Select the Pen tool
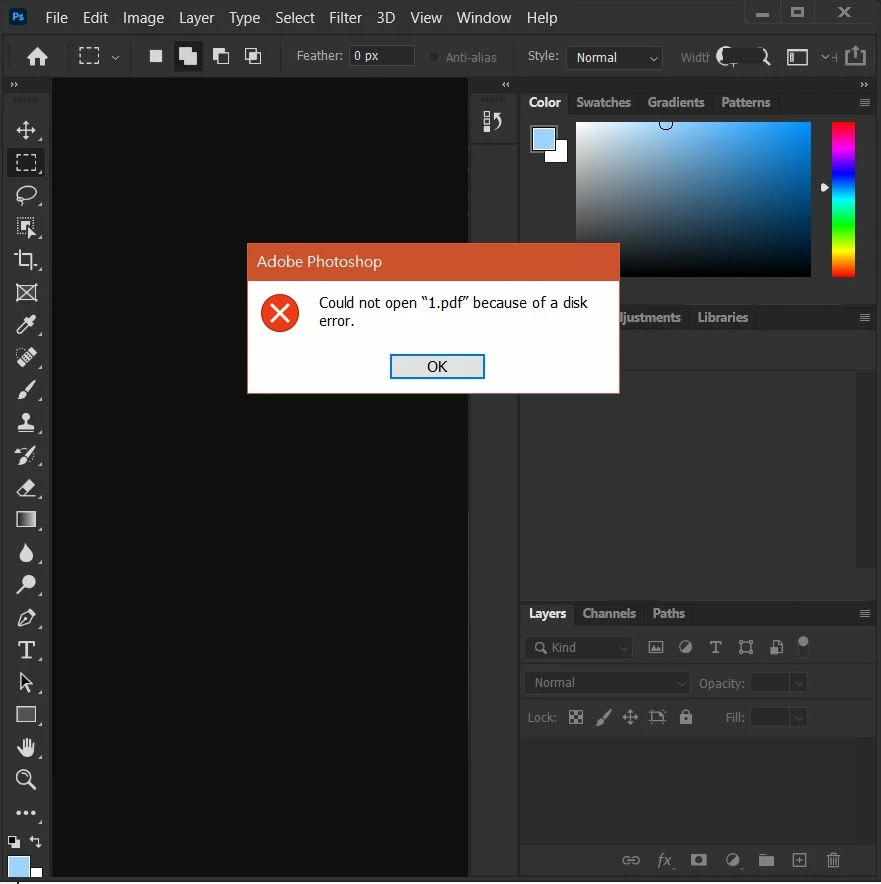Image resolution: width=881 pixels, height=884 pixels. tap(26, 618)
